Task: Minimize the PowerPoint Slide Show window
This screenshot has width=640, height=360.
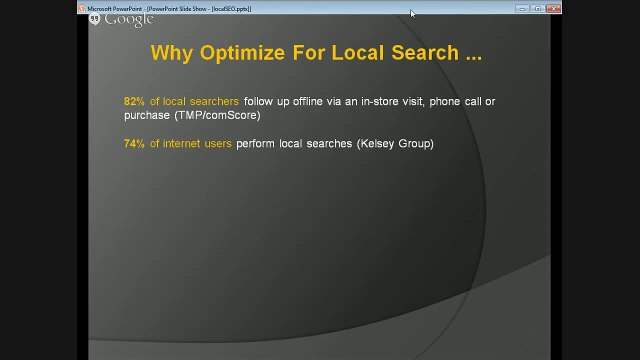Action: (x=522, y=9)
